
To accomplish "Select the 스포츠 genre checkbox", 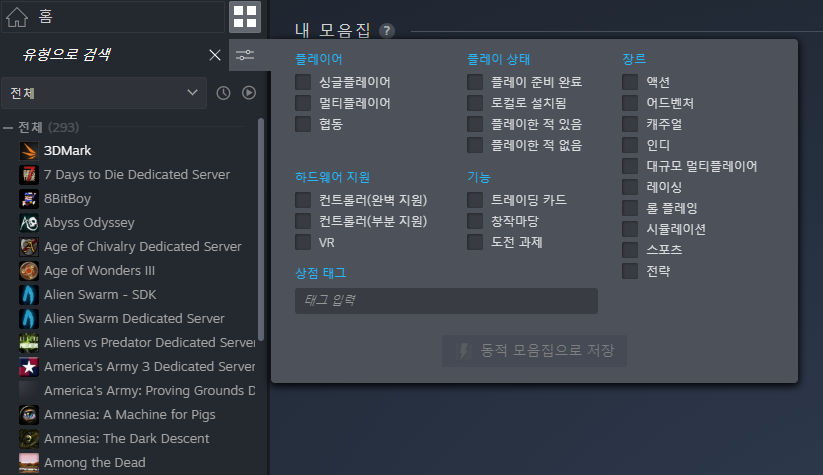I will 630,250.
